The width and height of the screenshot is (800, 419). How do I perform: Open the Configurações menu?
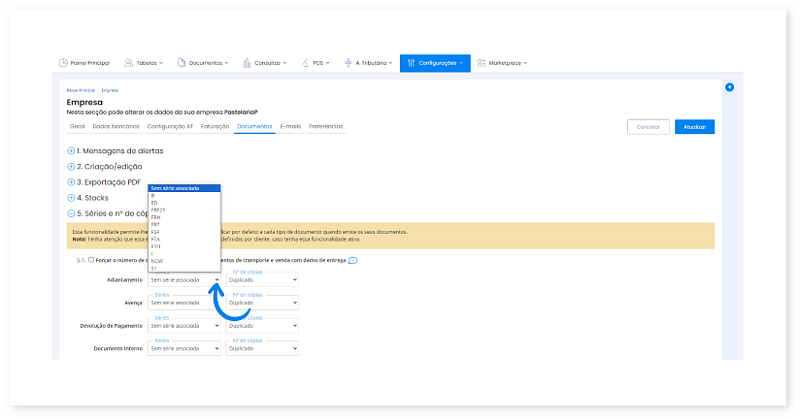pos(435,63)
